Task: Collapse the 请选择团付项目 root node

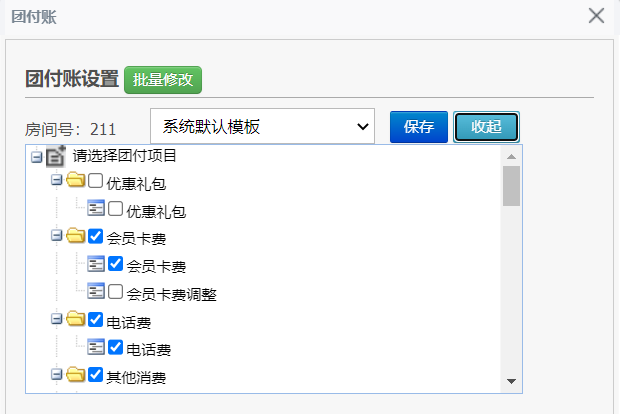Action: tap(36, 157)
